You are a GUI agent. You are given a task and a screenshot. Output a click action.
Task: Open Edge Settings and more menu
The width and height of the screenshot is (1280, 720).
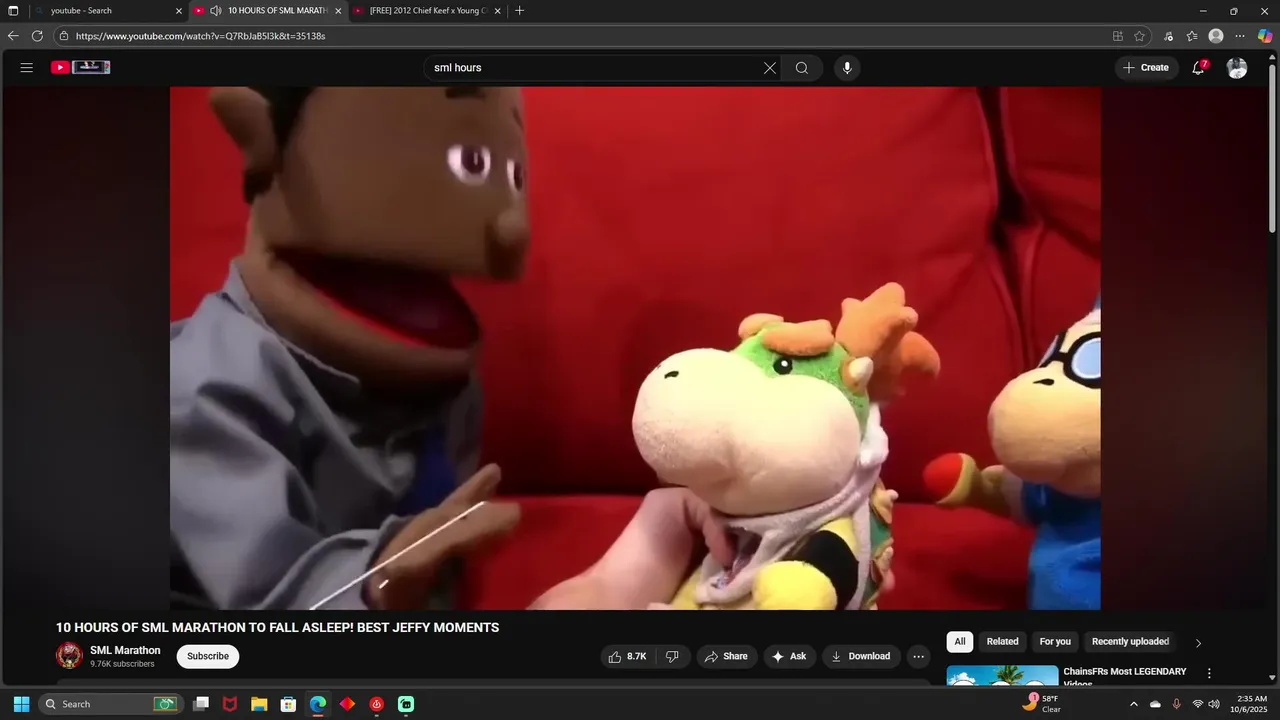click(x=1240, y=36)
